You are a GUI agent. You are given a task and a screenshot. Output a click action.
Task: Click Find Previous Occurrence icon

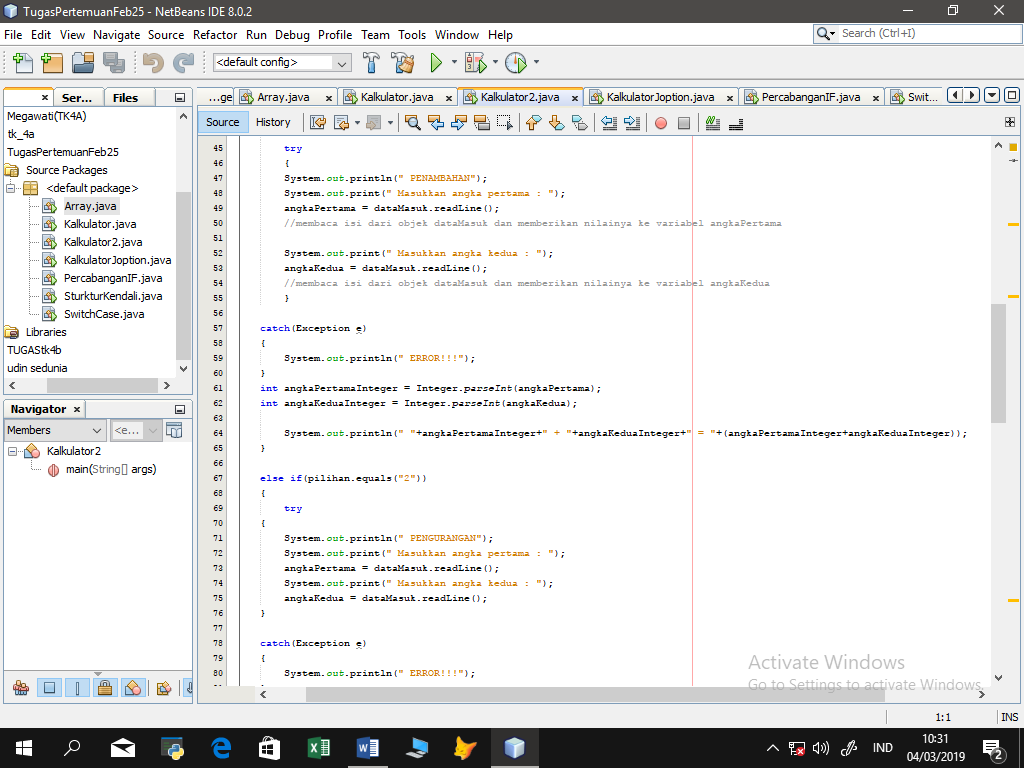436,122
